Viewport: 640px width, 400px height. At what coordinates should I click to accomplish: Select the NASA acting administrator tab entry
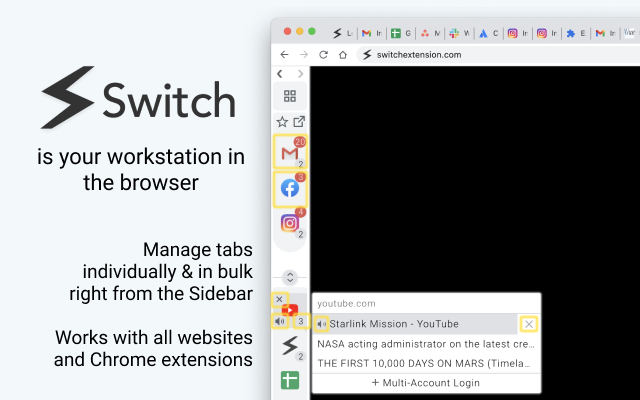pos(426,344)
